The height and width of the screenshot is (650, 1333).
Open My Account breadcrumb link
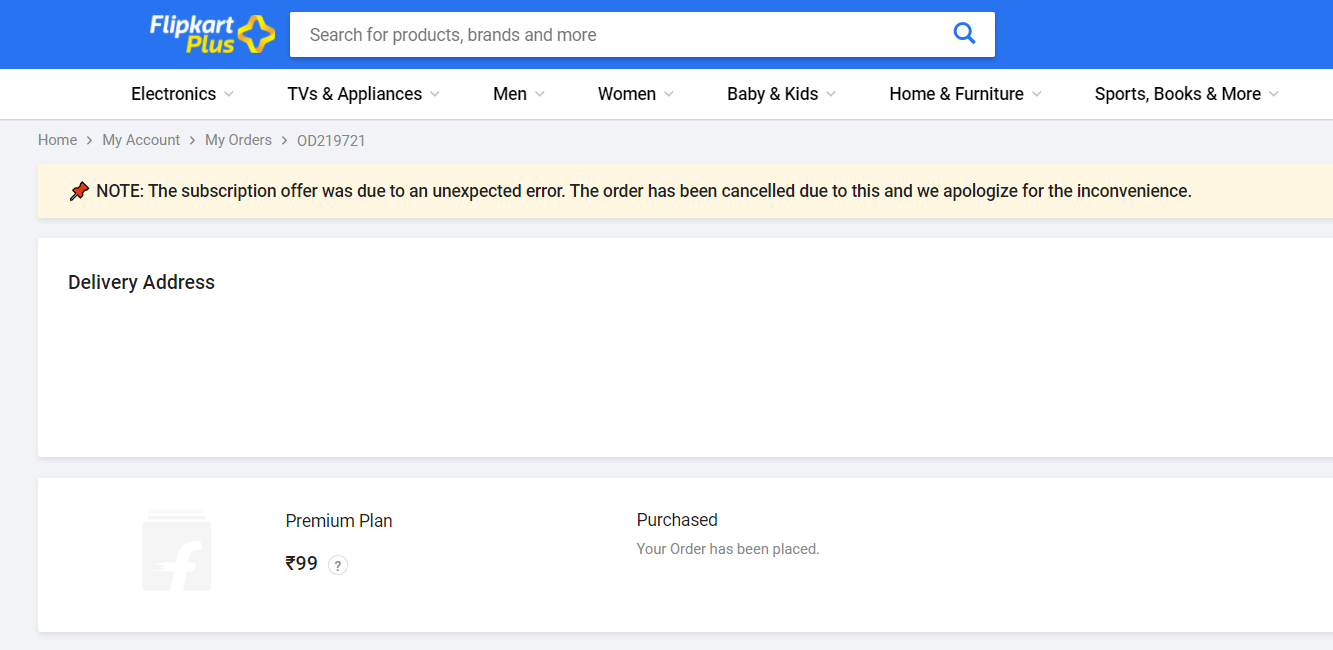(141, 140)
